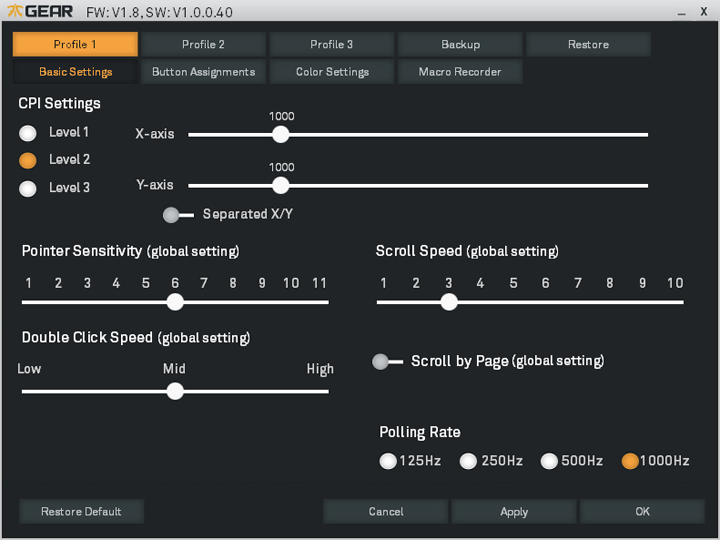Toggle Scroll by Page setting
Screen dimensions: 720x540
(x=381, y=362)
